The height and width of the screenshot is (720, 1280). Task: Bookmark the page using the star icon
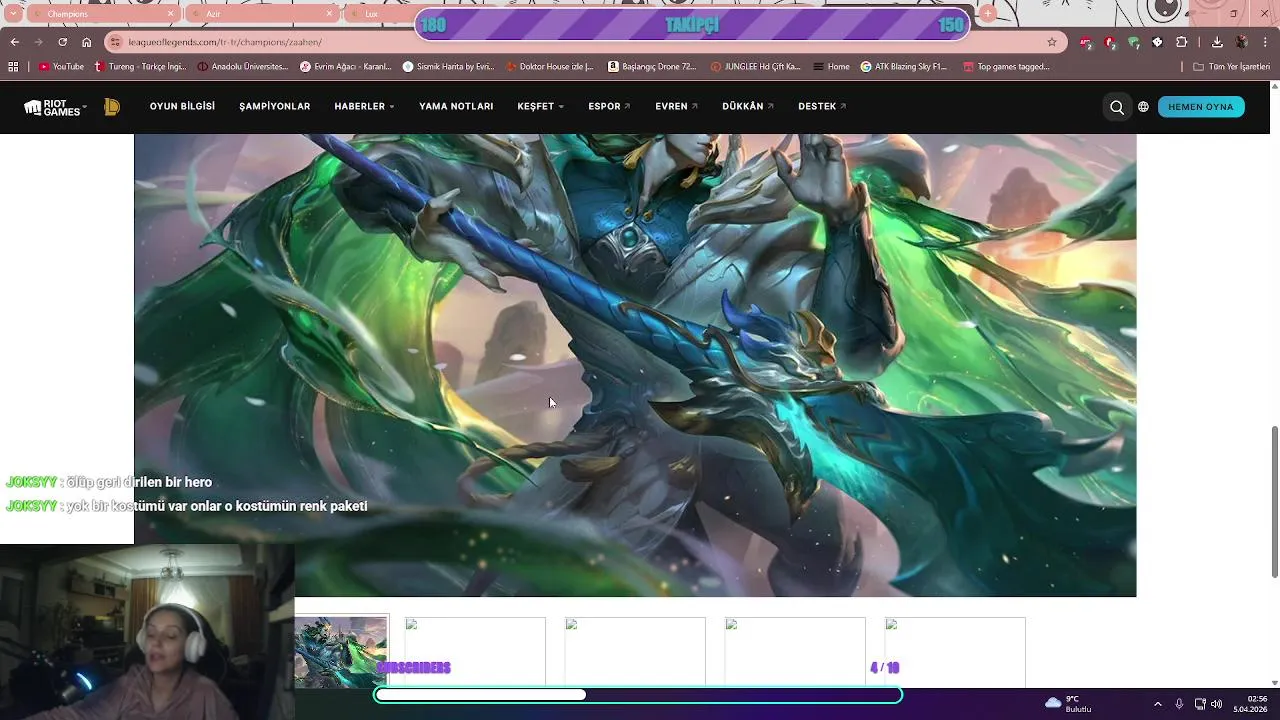1052,42
